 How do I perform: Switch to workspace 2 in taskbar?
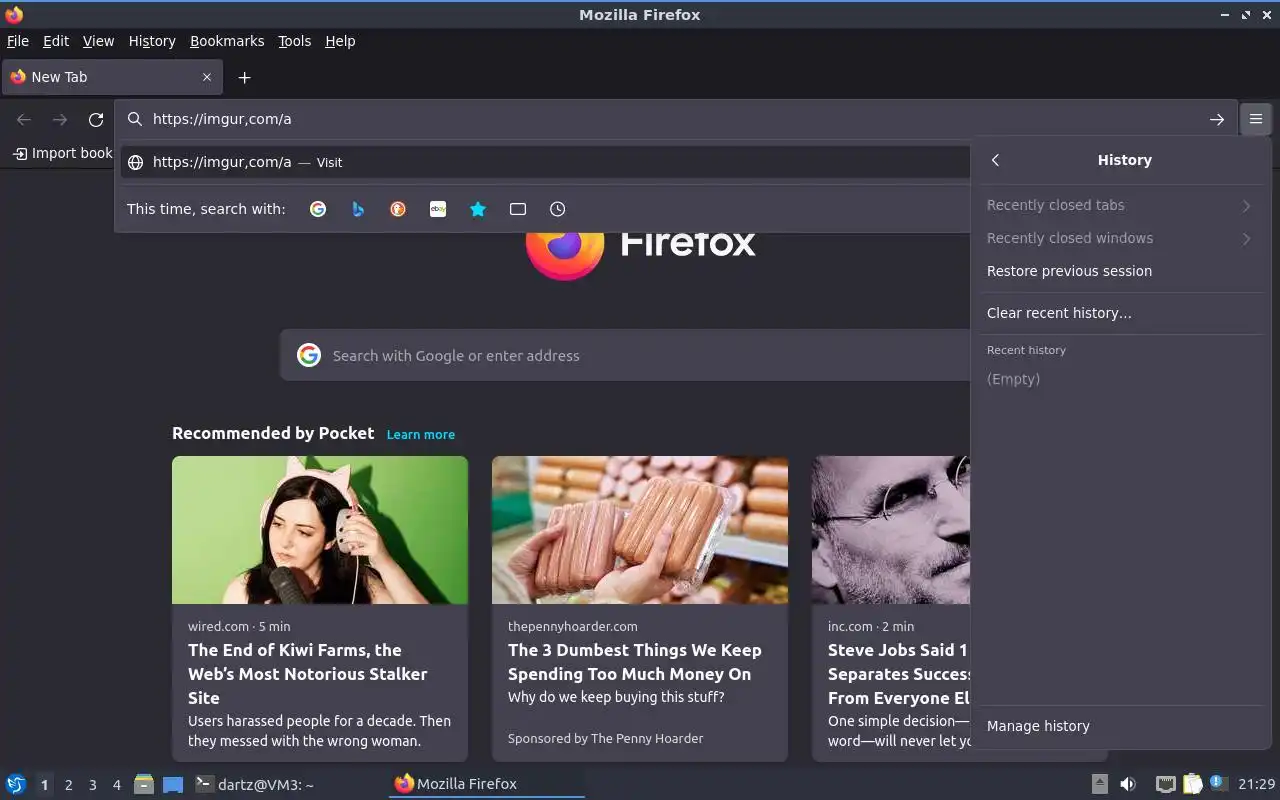[68, 785]
